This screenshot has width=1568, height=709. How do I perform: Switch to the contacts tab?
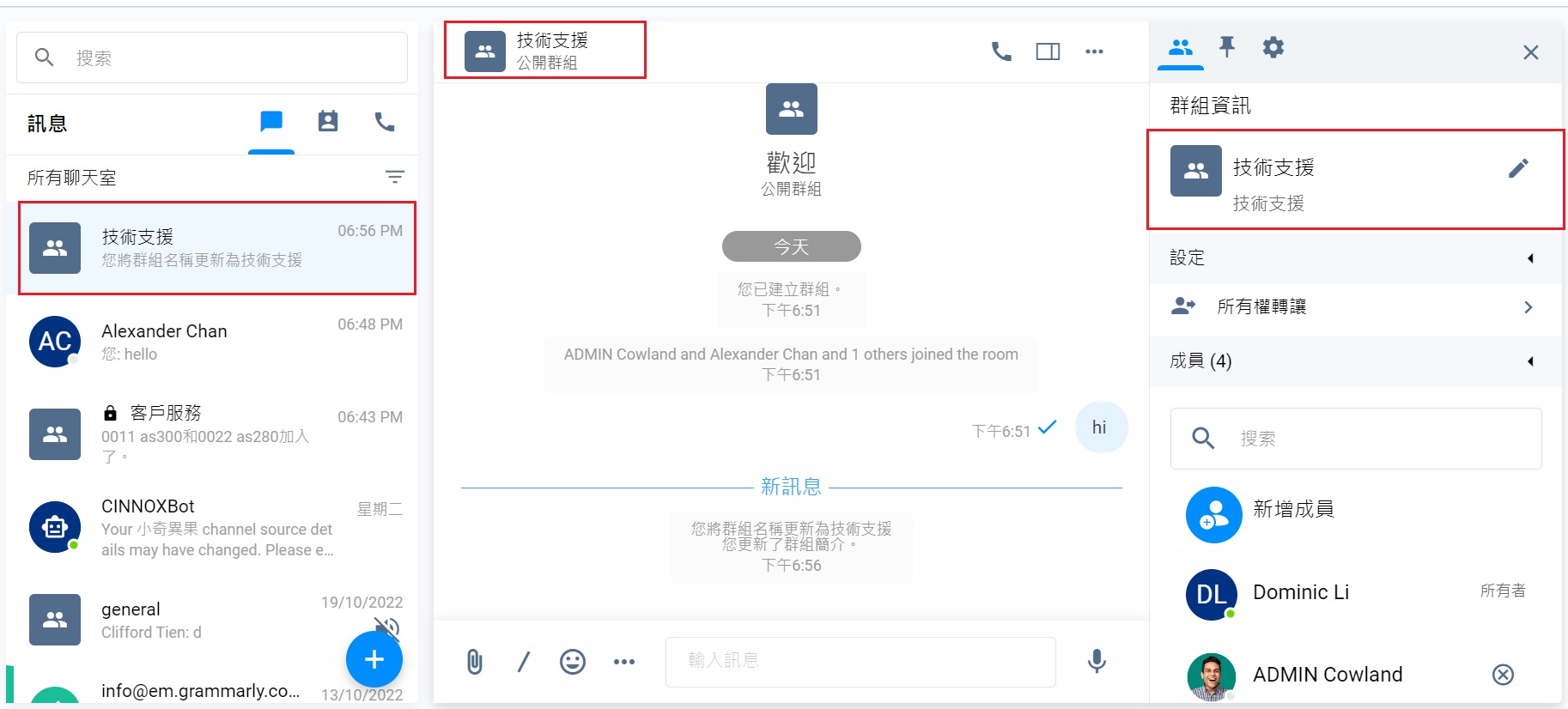328,121
